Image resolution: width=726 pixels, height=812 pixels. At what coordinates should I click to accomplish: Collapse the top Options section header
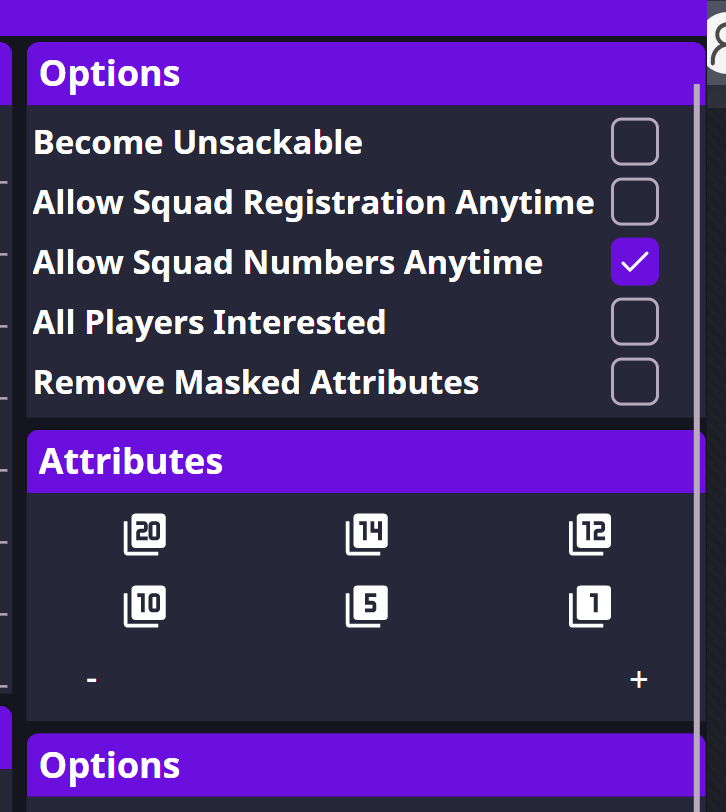click(x=365, y=72)
